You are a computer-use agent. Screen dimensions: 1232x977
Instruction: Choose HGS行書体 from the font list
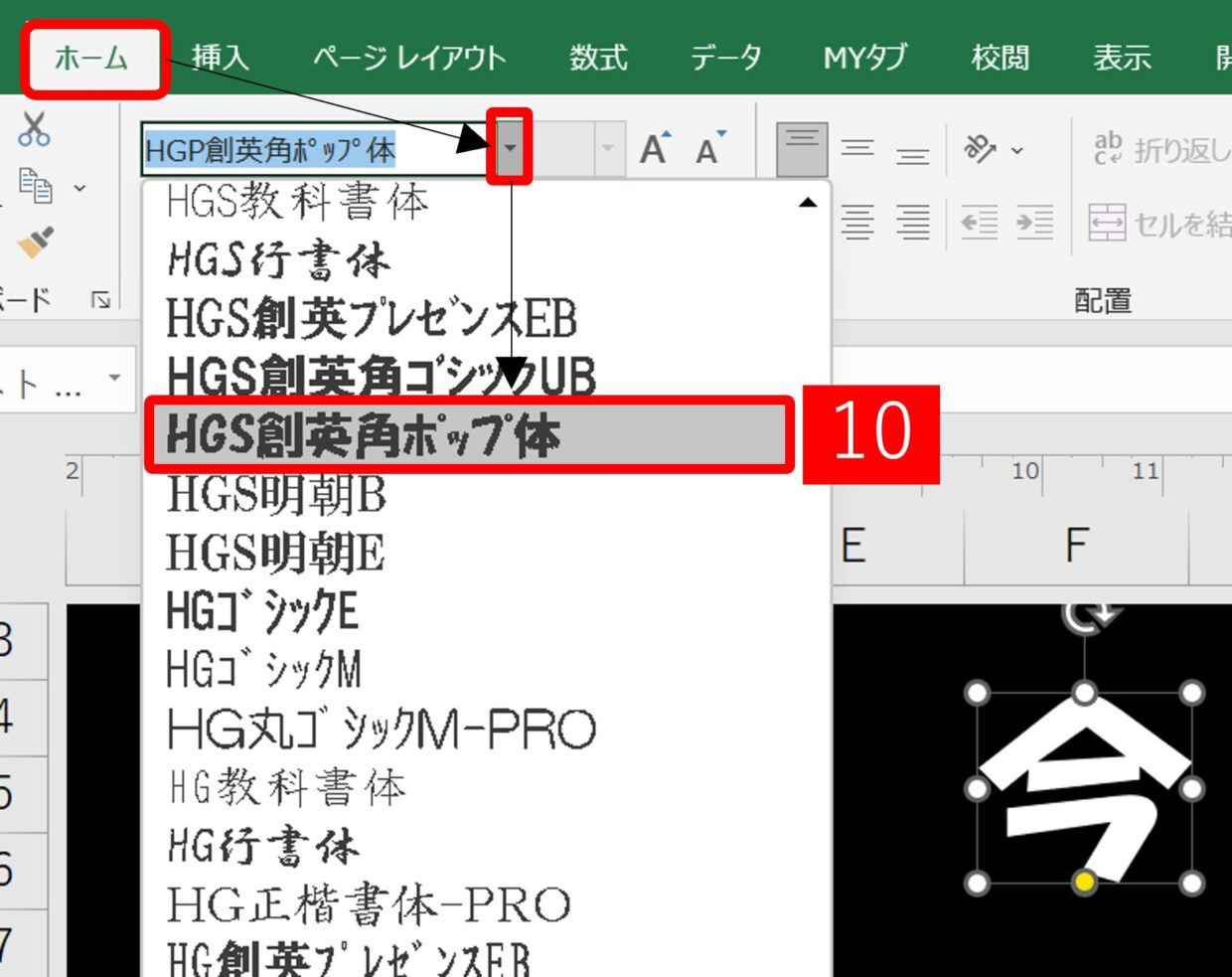[x=487, y=260]
